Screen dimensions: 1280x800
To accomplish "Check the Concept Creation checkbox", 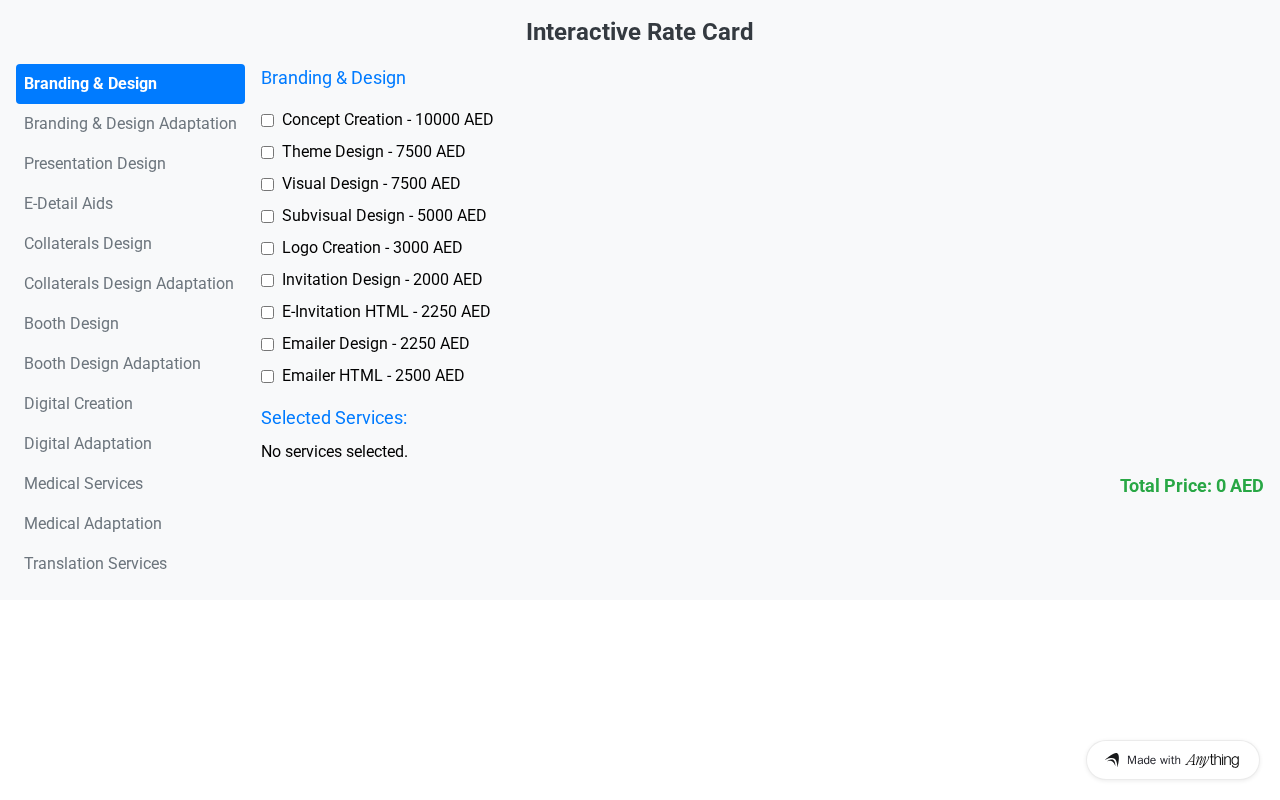I will point(267,121).
